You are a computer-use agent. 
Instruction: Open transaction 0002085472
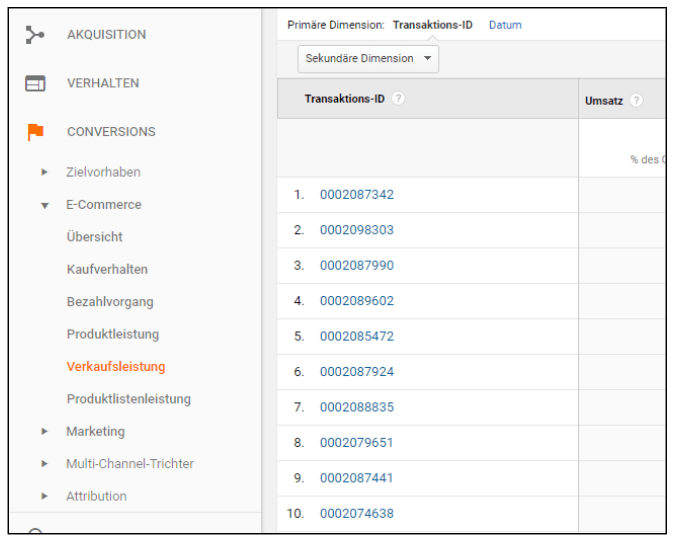point(357,337)
